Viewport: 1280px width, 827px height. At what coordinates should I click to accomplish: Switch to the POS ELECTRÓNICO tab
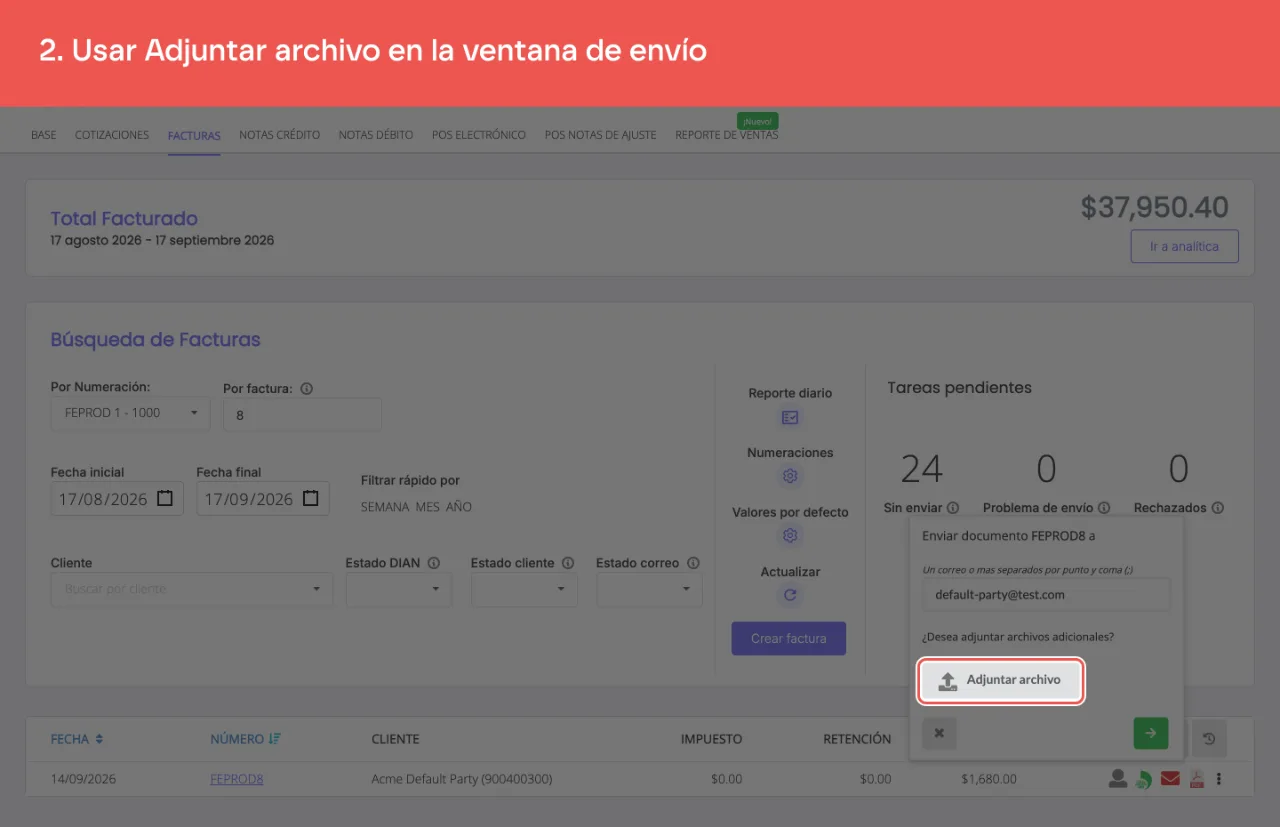[479, 135]
